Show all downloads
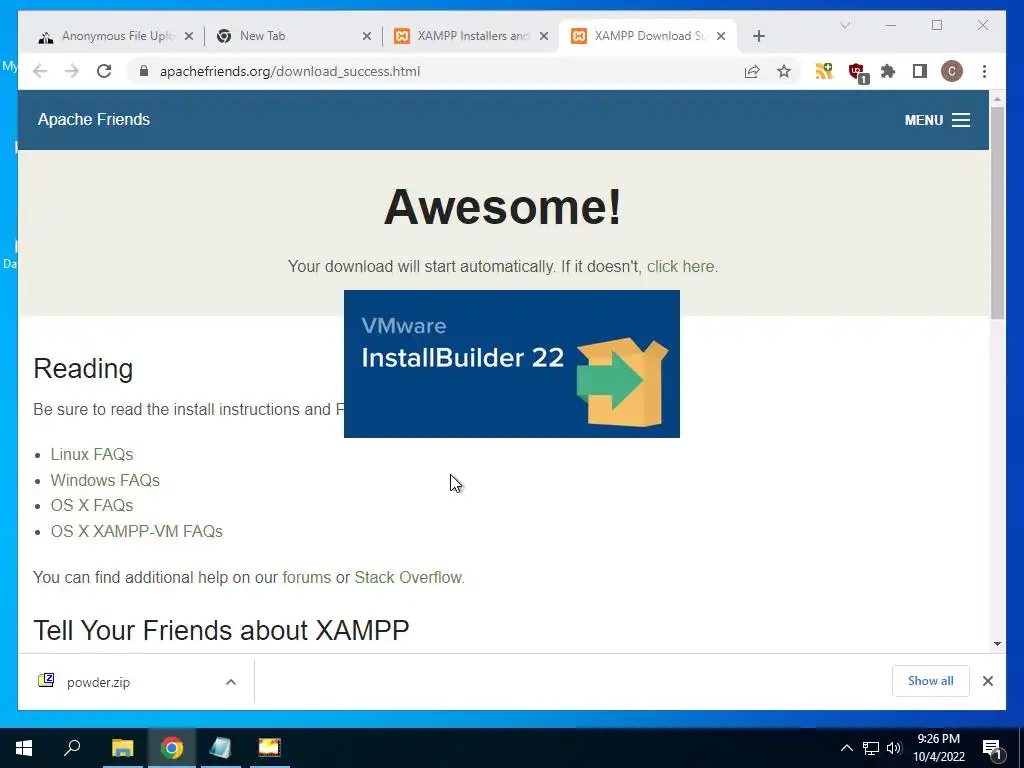The image size is (1024, 768). click(x=931, y=681)
